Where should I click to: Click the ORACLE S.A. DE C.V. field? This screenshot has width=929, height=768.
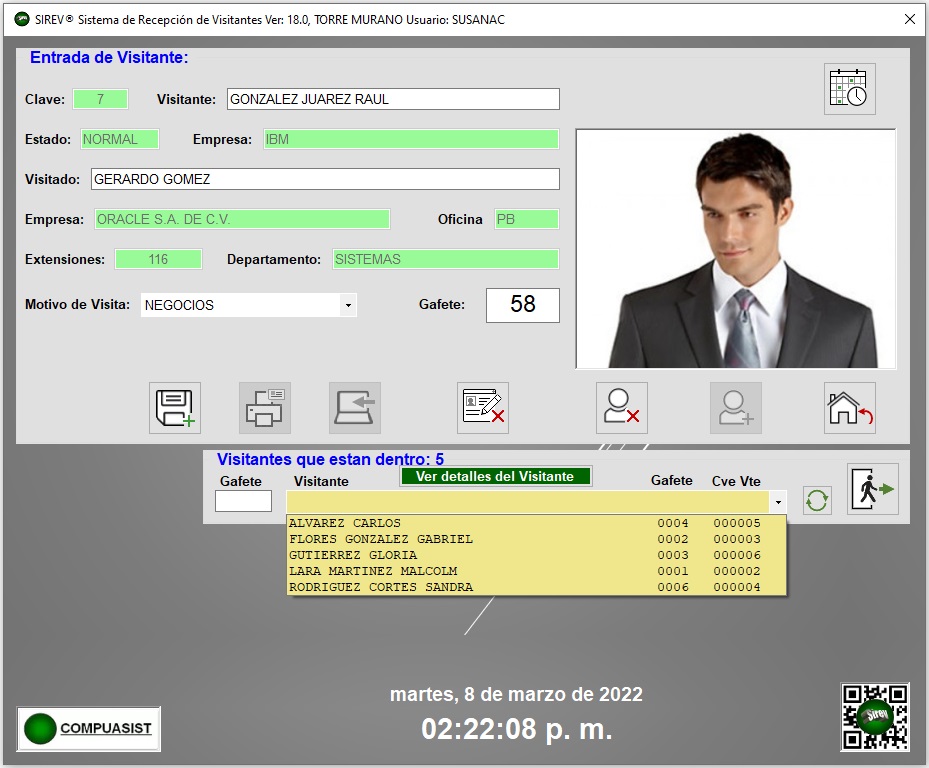(242, 219)
